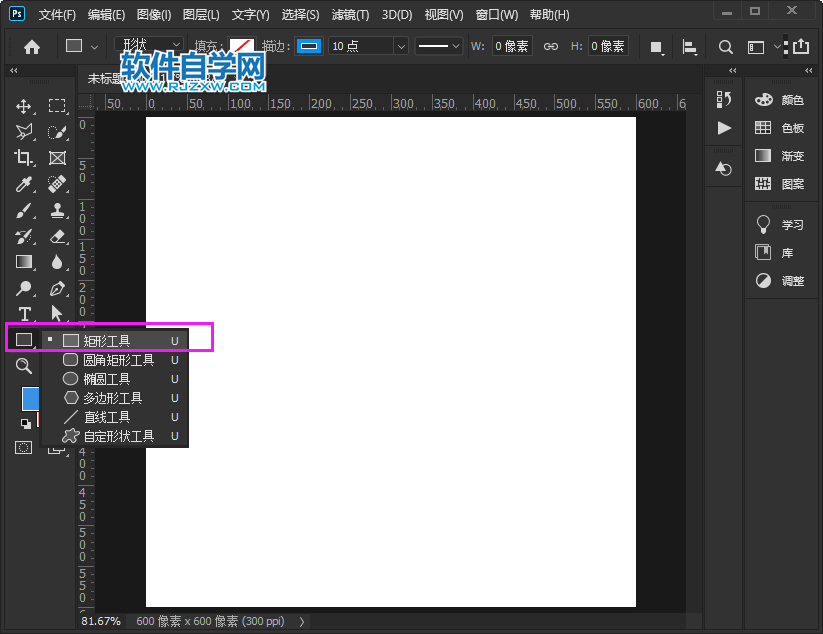The width and height of the screenshot is (823, 634).
Task: Open the 形状 tool mode dropdown
Action: pos(149,47)
